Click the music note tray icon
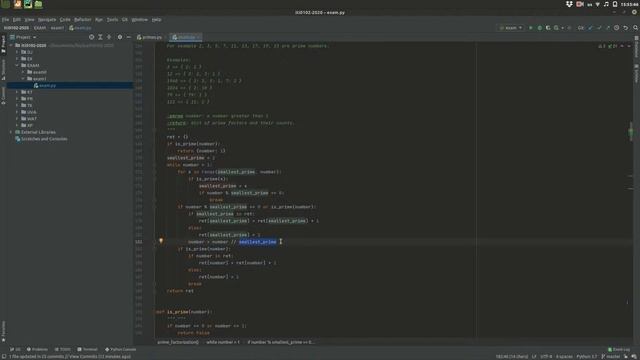640x360 pixels. point(606,4)
